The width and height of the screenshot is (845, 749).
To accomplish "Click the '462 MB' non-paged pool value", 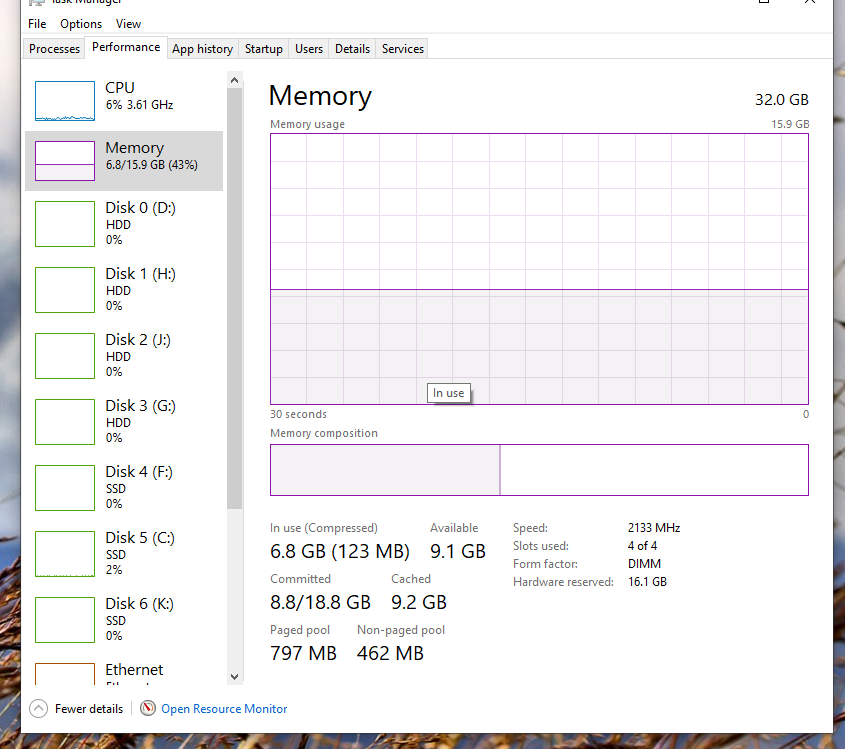I will [x=390, y=653].
